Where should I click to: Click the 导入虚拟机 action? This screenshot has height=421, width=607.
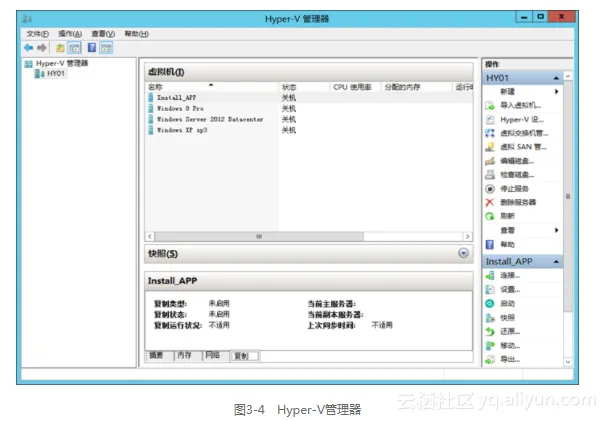[x=513, y=105]
